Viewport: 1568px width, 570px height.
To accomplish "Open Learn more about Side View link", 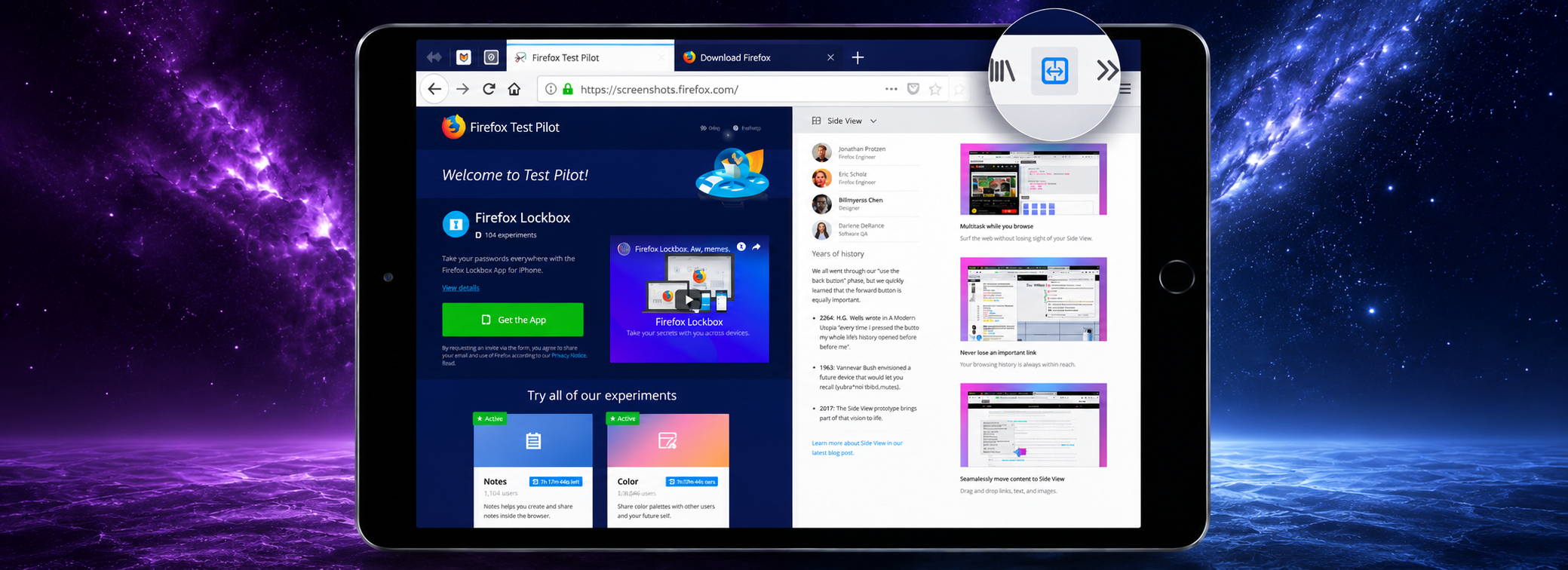I will click(857, 448).
